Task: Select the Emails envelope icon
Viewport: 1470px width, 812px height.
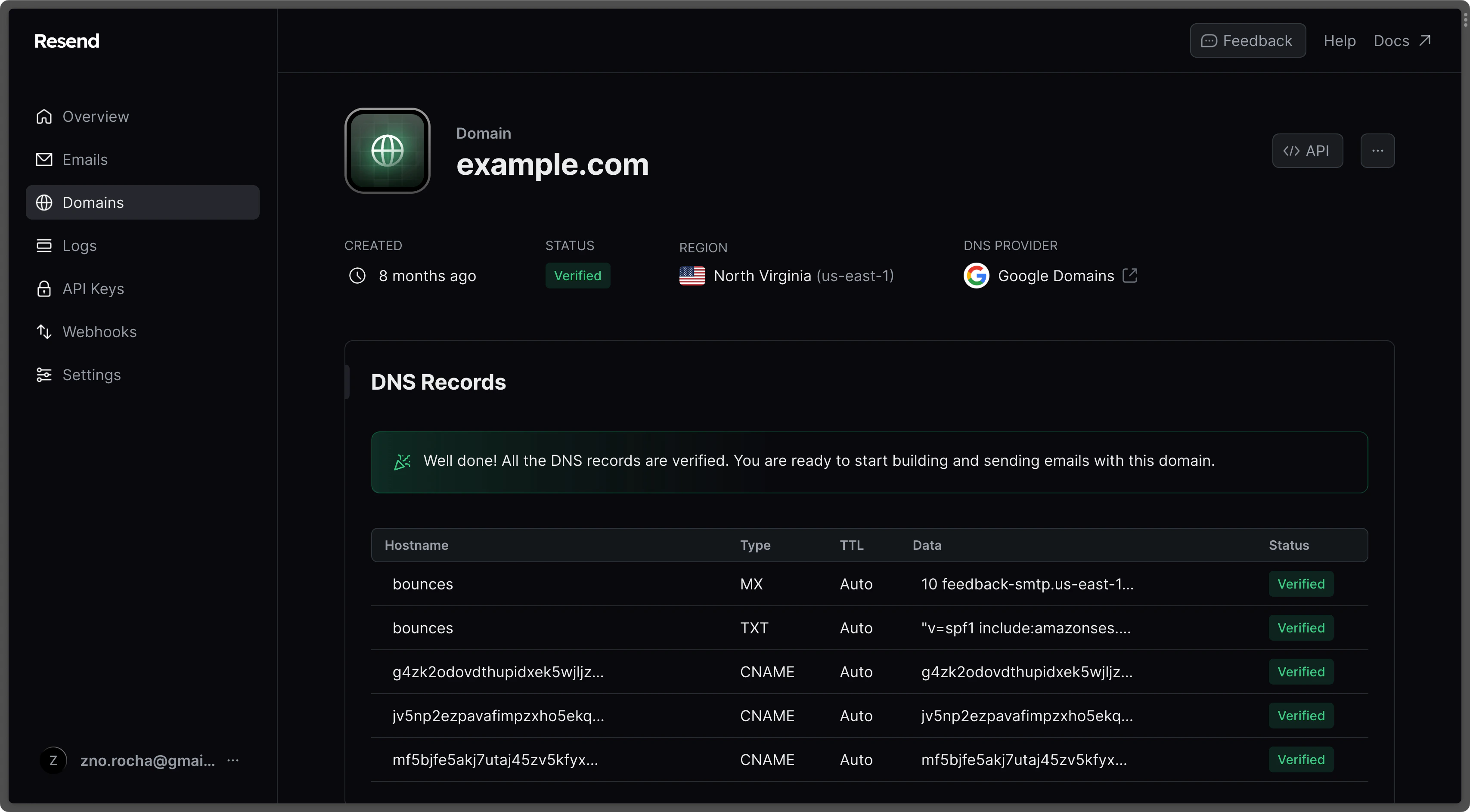Action: coord(44,159)
